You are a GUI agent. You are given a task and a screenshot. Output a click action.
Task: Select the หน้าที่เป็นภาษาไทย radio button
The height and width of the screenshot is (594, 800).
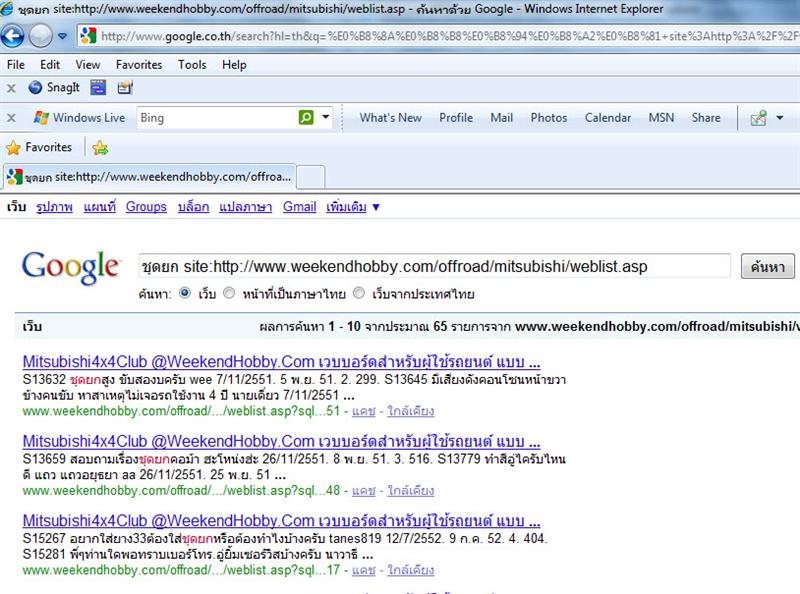[x=230, y=294]
